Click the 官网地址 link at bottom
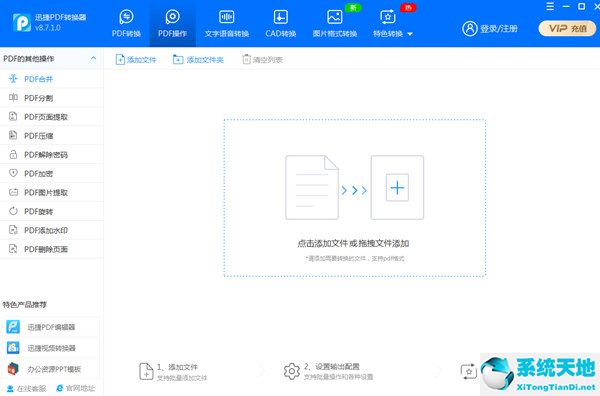This screenshot has width=600, height=396. click(75, 388)
